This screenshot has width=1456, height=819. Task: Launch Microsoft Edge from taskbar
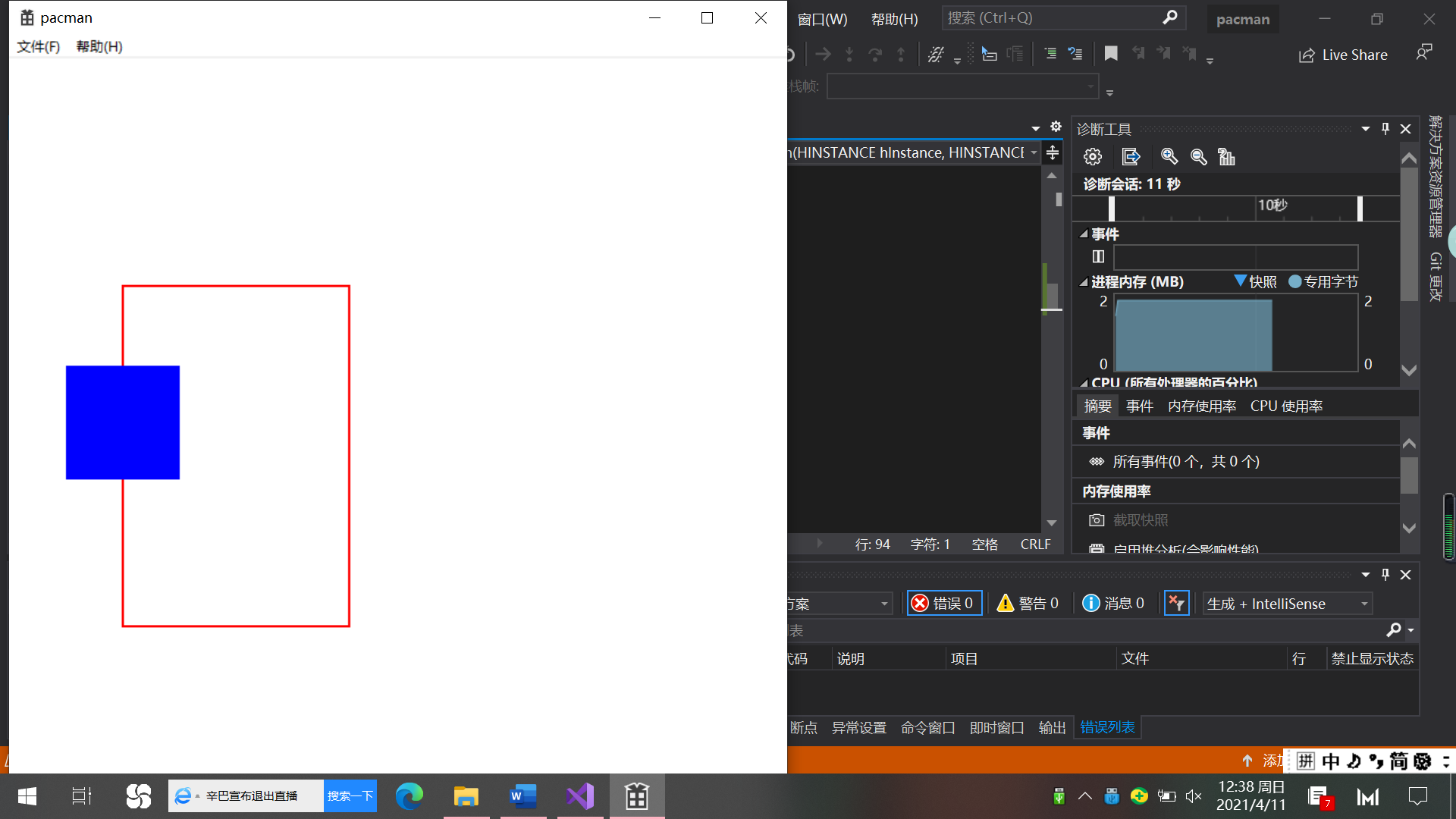pos(409,796)
